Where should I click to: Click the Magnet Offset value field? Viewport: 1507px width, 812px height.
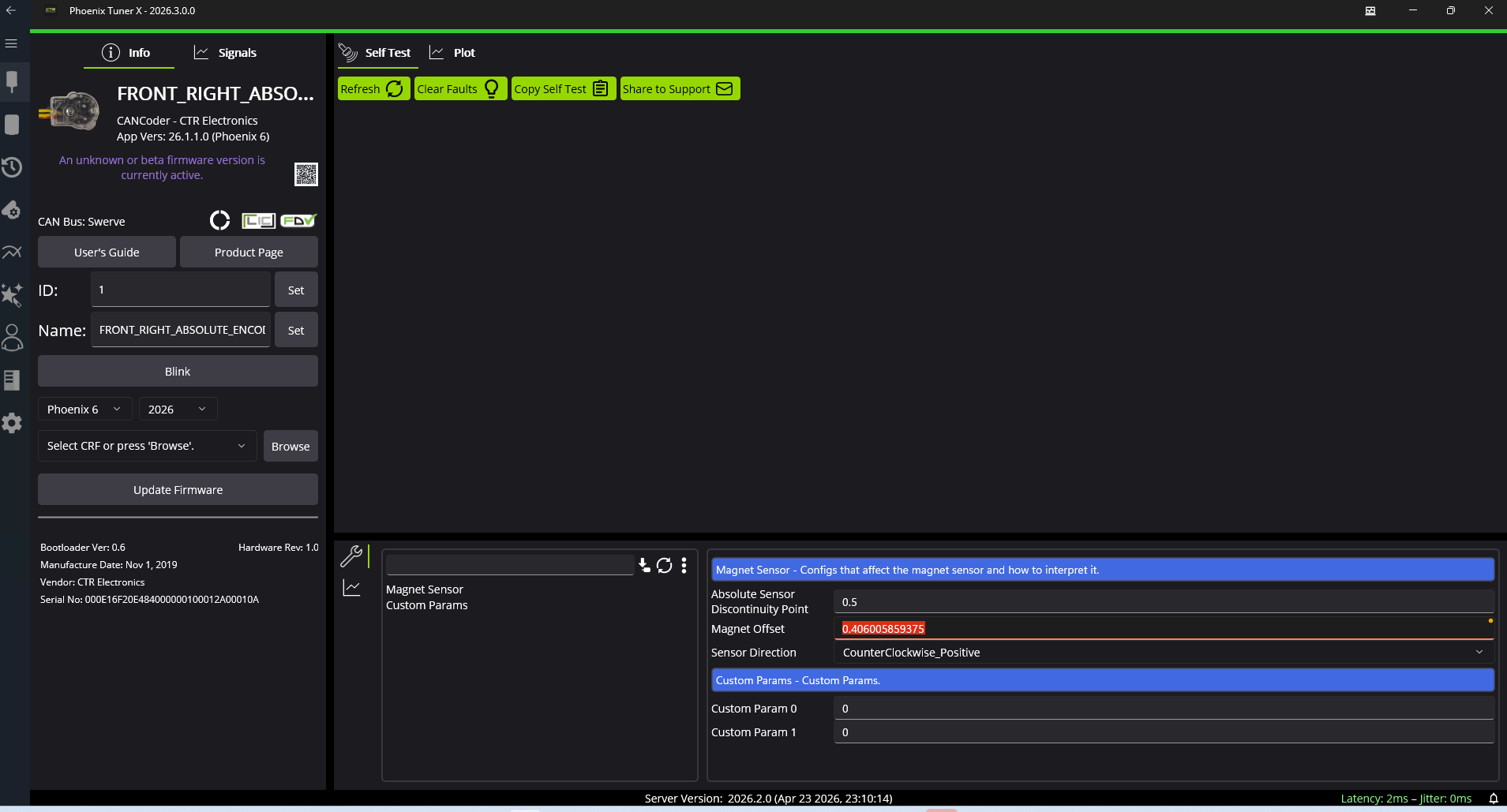coord(1164,628)
